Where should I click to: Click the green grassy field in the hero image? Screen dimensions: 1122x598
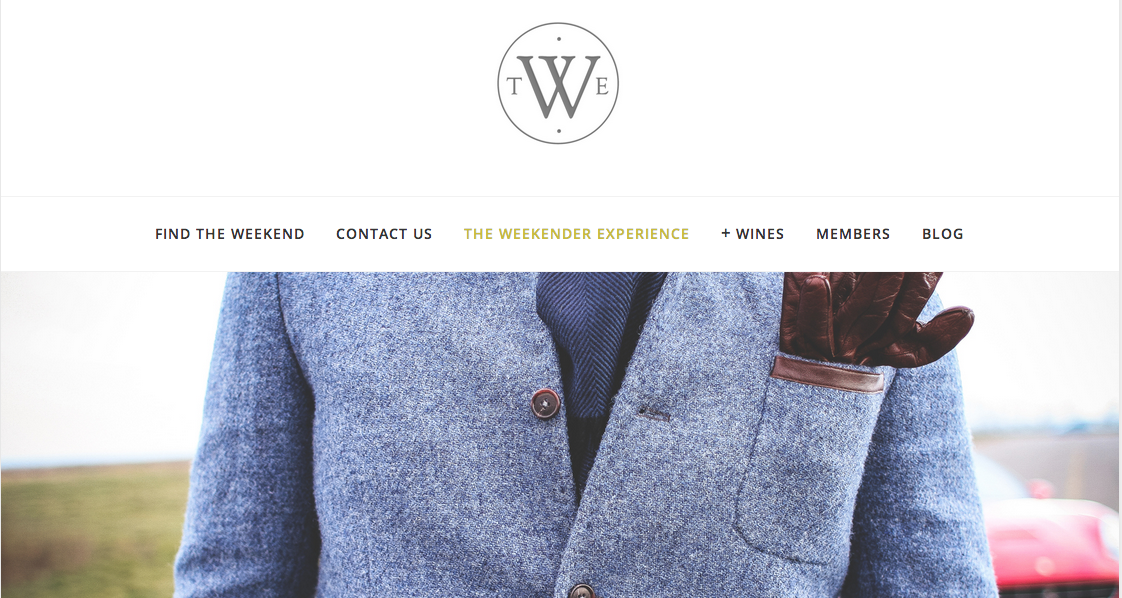95,529
